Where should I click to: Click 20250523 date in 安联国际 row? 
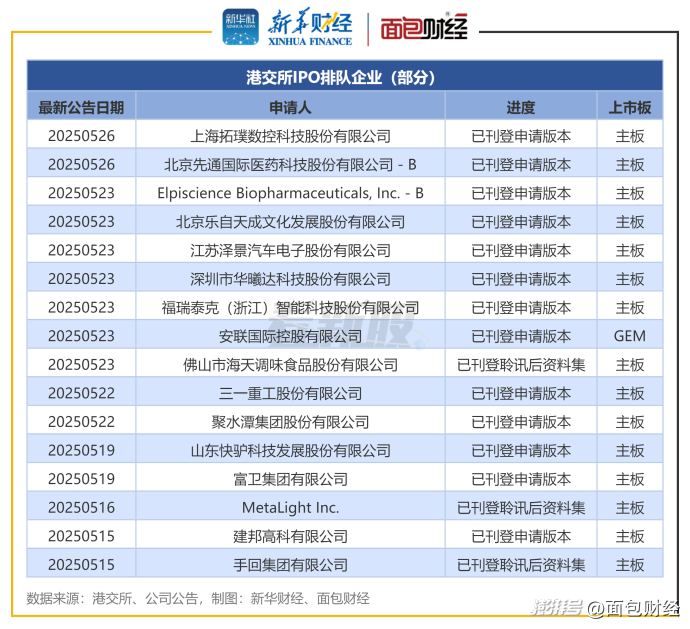tap(81, 336)
